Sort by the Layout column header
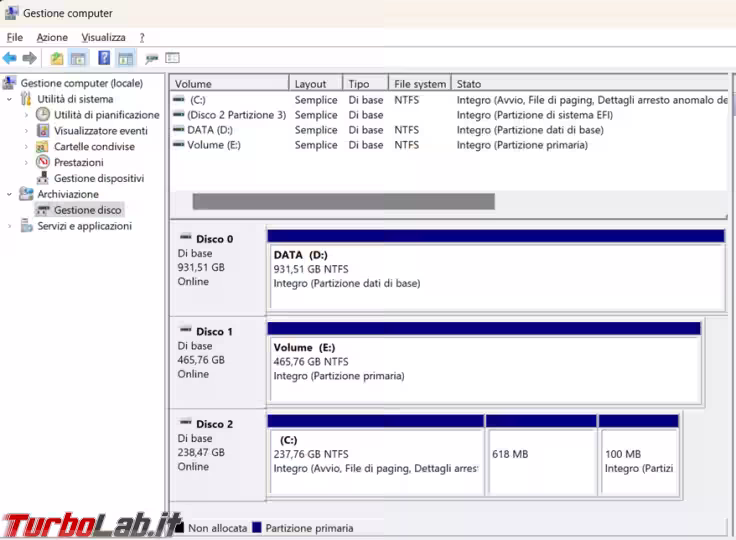Viewport: 736px width, 540px height. (x=315, y=84)
